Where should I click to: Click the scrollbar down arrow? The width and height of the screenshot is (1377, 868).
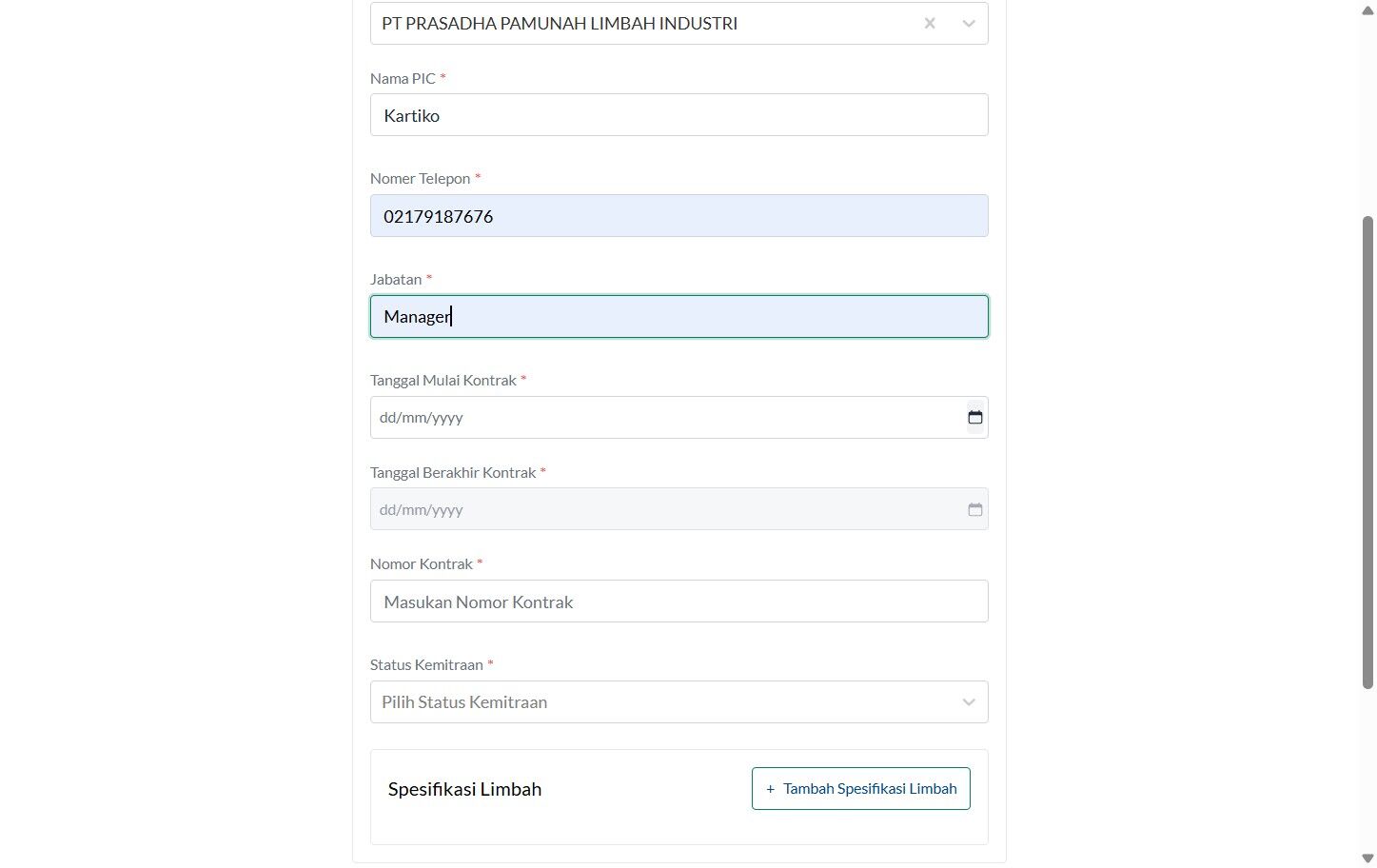(x=1367, y=858)
